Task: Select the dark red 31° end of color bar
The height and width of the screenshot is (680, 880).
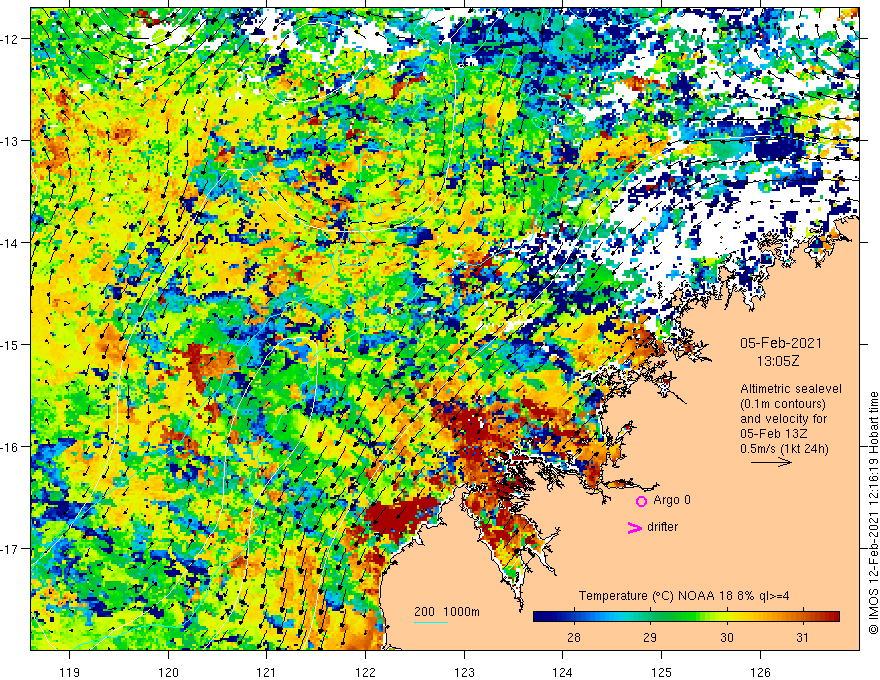Action: [x=833, y=617]
